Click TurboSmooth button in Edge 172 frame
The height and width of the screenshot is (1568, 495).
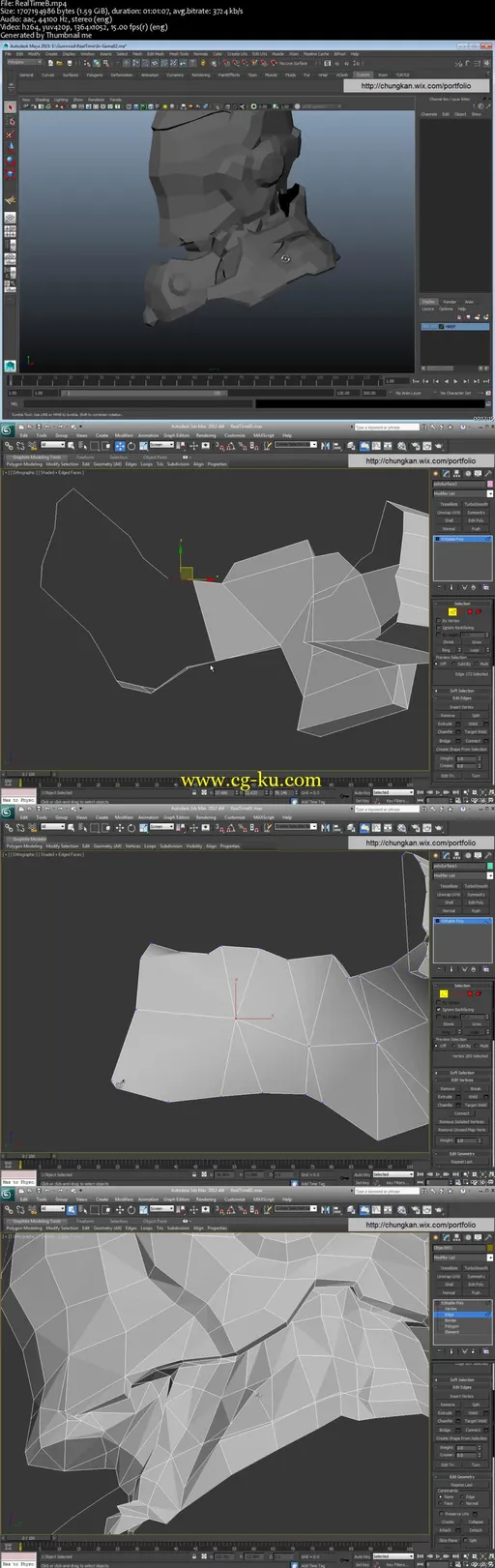coord(477,504)
